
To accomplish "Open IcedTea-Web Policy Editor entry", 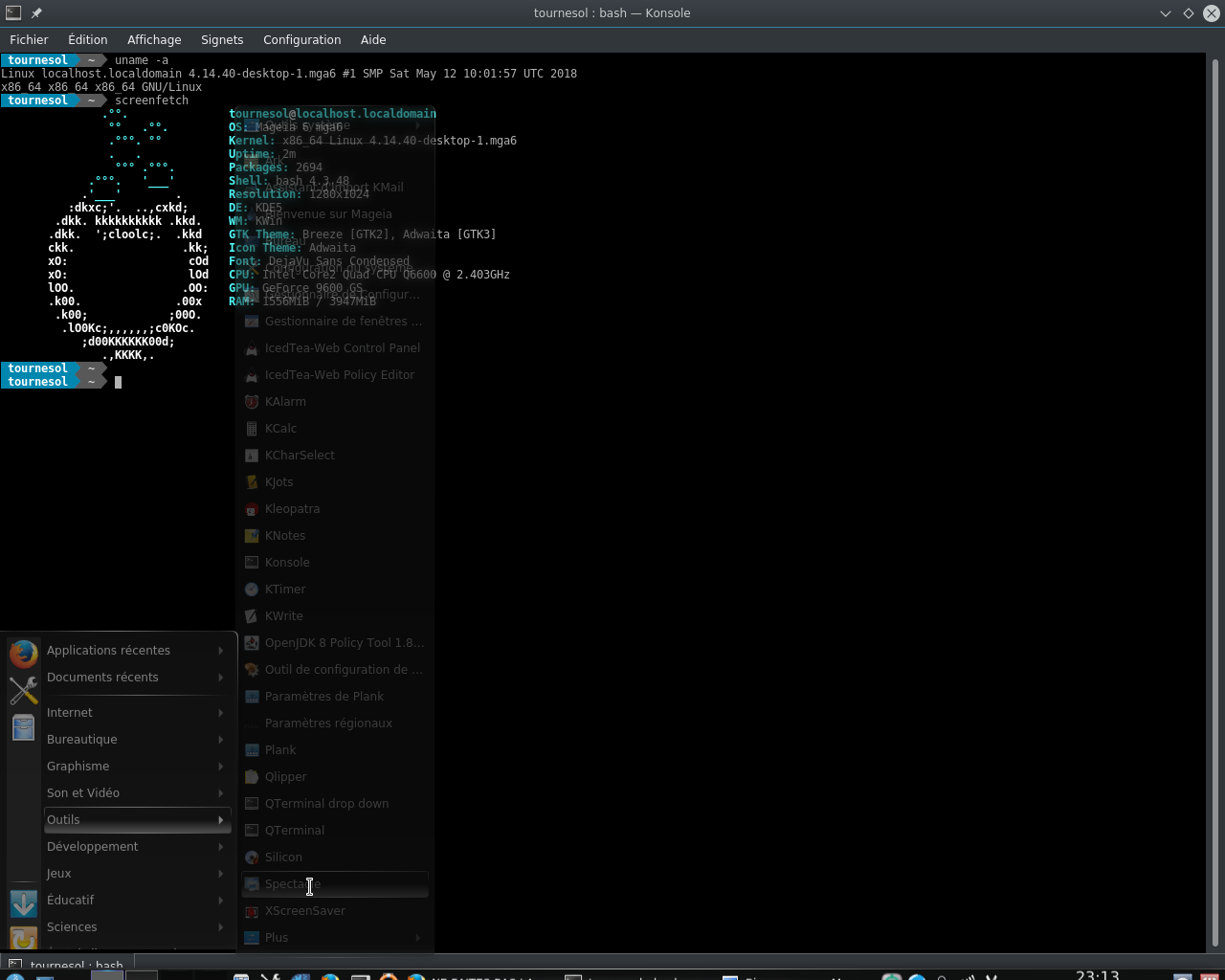I will pyautogui.click(x=335, y=375).
